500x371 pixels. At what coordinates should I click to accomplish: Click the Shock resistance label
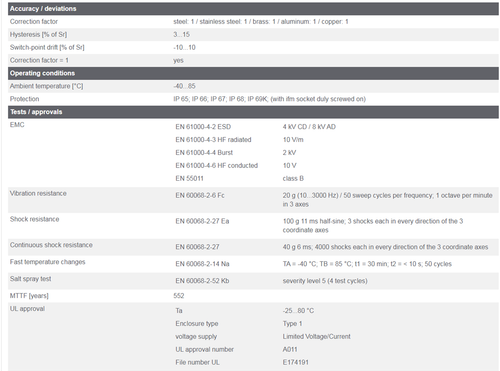click(34, 219)
